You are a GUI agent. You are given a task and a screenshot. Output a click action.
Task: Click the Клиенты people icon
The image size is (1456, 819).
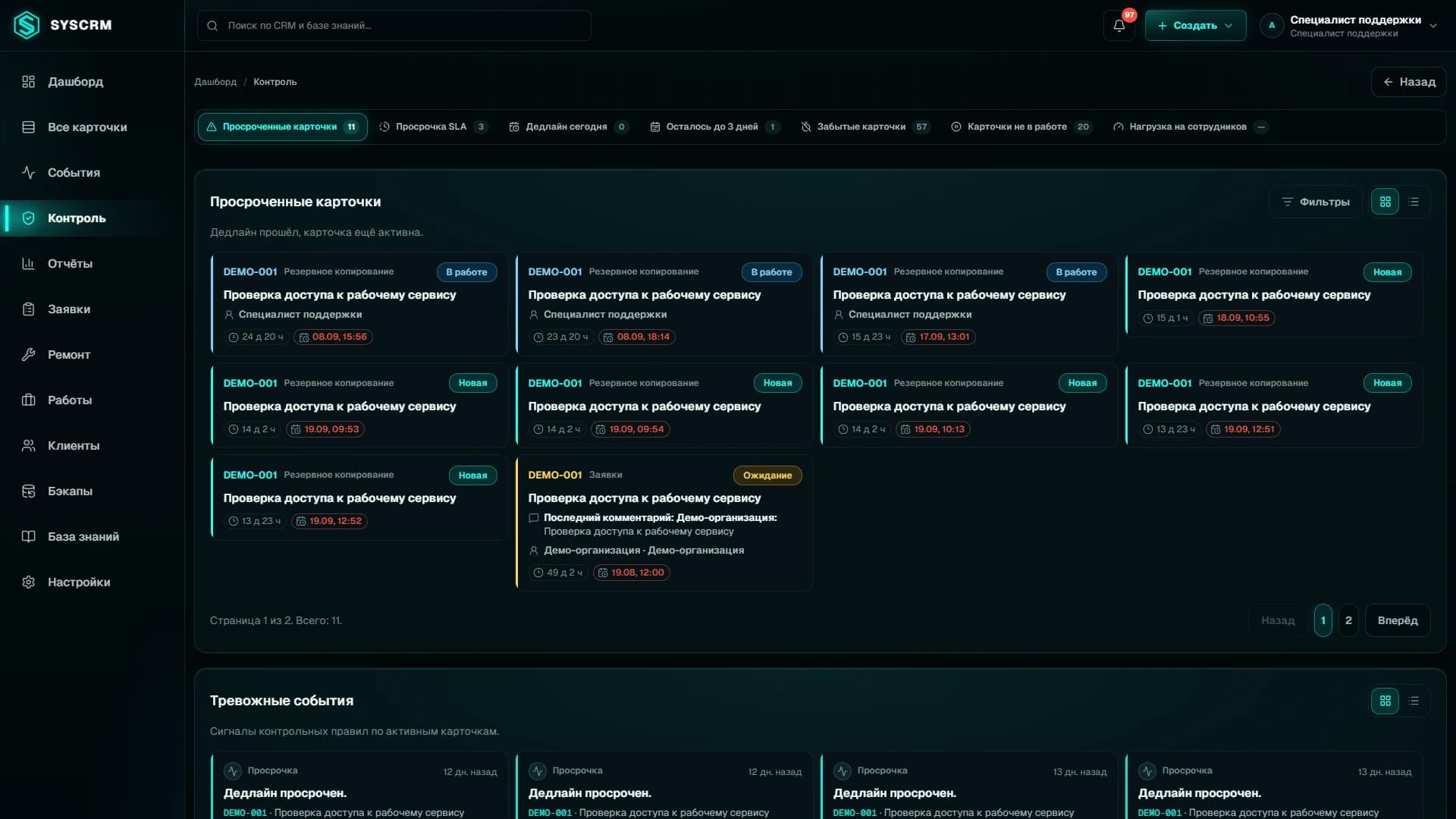pos(28,445)
